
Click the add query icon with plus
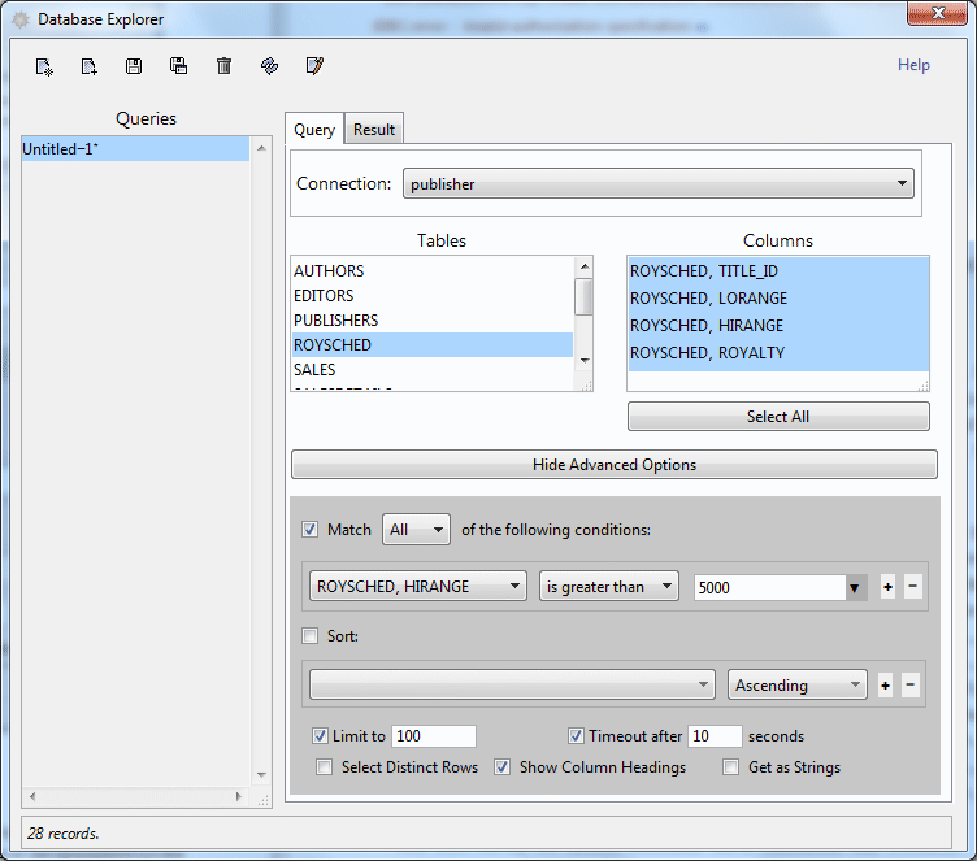pyautogui.click(x=89, y=67)
